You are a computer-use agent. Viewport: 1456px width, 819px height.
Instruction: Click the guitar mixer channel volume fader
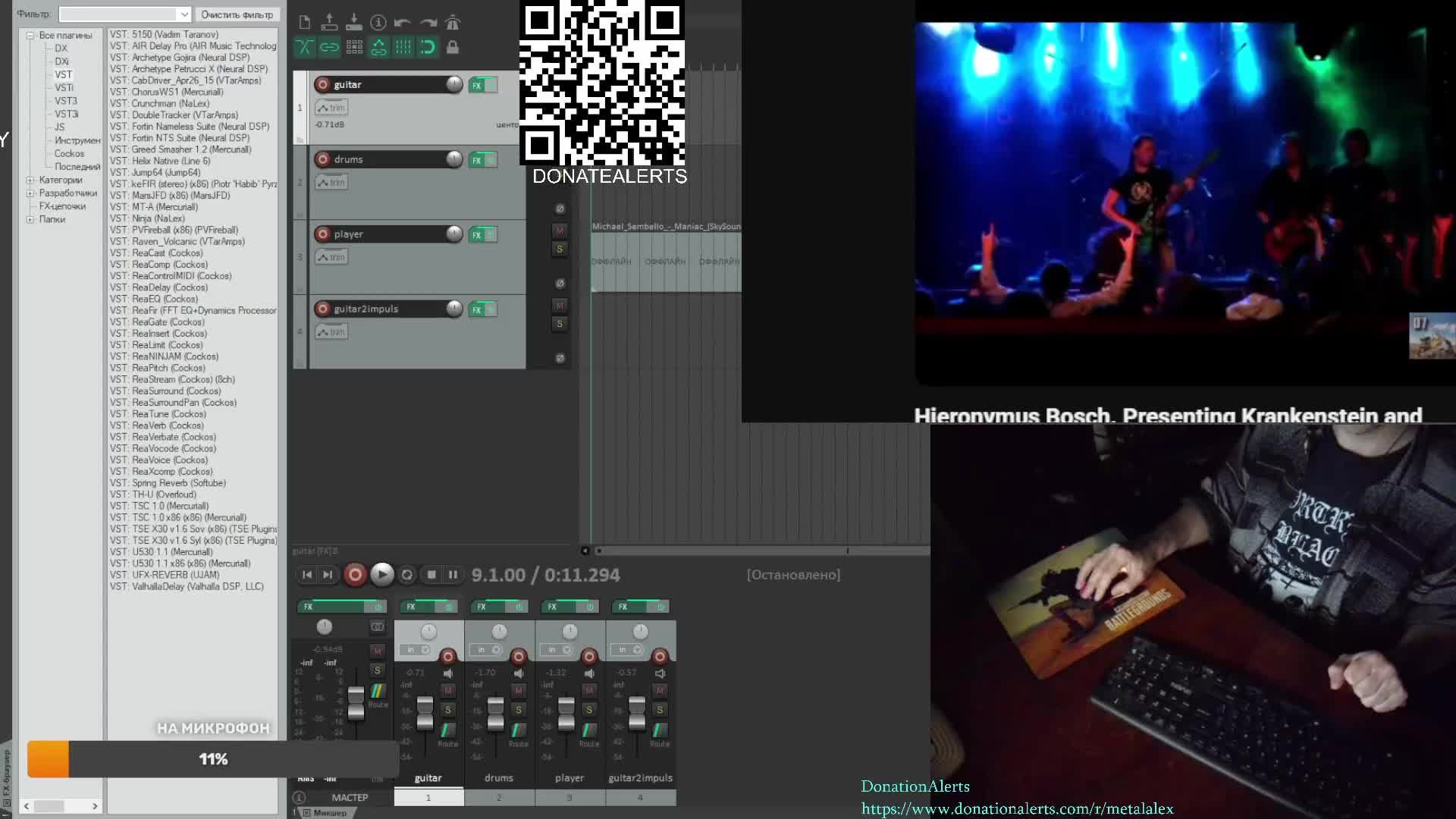[x=425, y=713]
